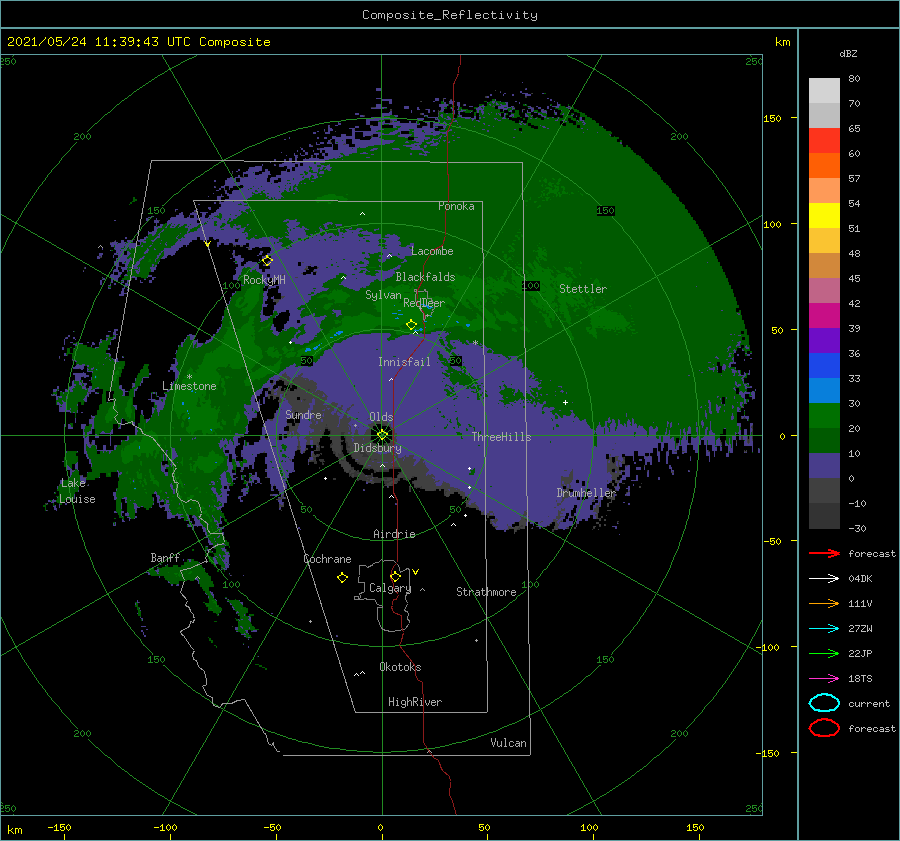Click the Airdrie city label
900x841 pixels.
click(394, 534)
